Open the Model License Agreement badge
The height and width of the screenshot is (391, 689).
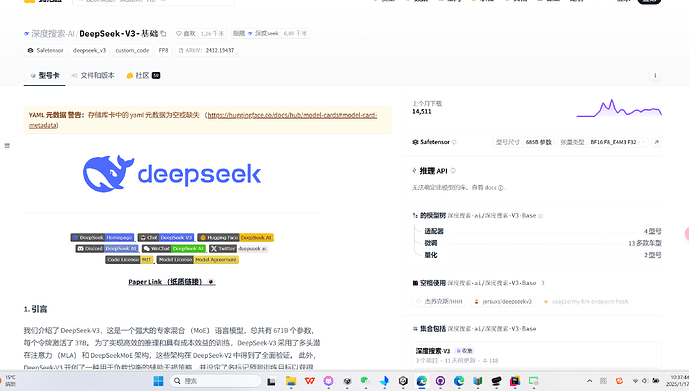(198, 260)
